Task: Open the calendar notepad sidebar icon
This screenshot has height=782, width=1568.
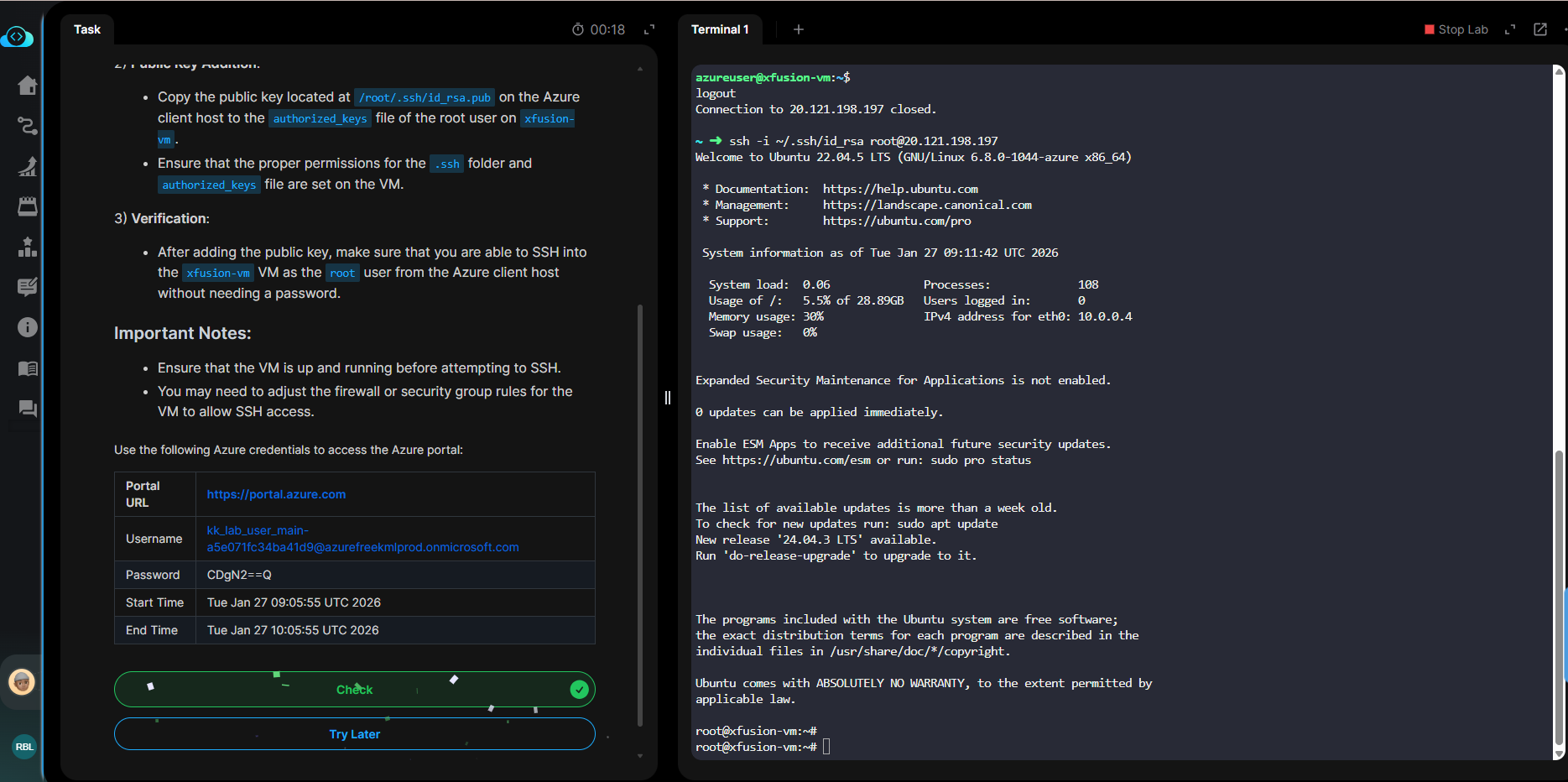Action: (x=28, y=206)
